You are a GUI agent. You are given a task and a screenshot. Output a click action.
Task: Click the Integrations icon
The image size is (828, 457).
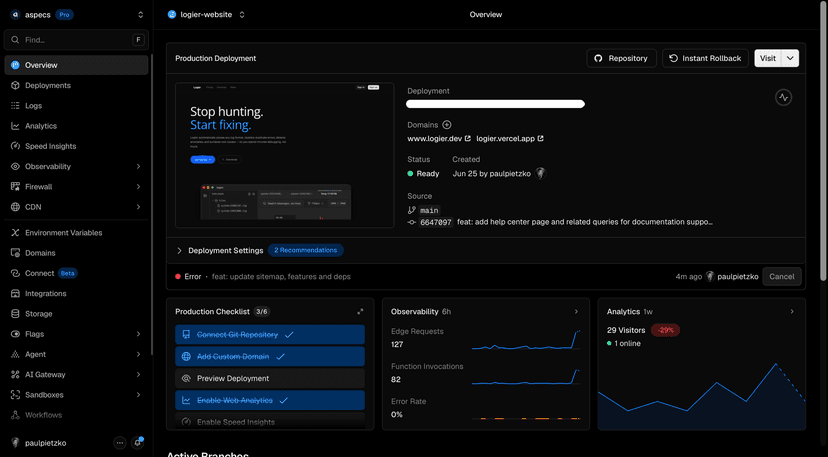15,293
